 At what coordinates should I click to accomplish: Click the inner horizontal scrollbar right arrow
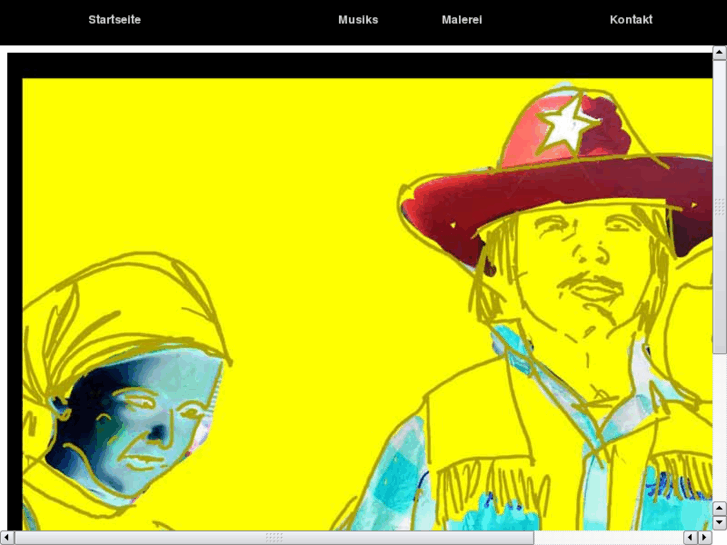(704, 537)
